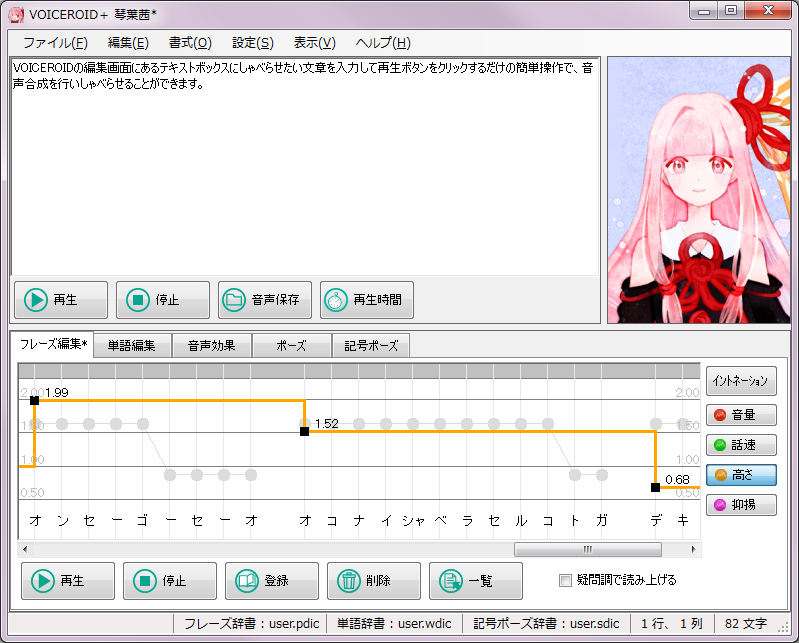Screen dimensions: 799x643
Task: Play the phrase with the lower 再生 button
Action: [x=68, y=580]
